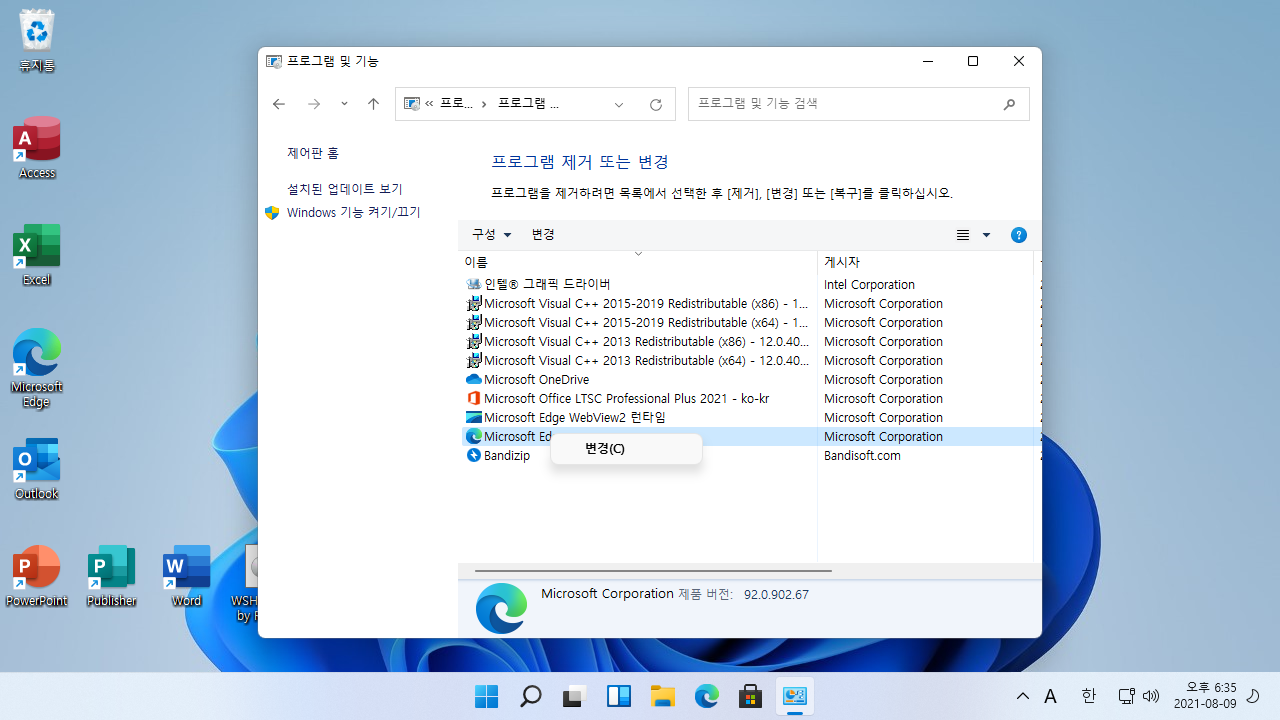Toggle the IME A input indicator
Screen dimensions: 1280x720
point(1051,696)
